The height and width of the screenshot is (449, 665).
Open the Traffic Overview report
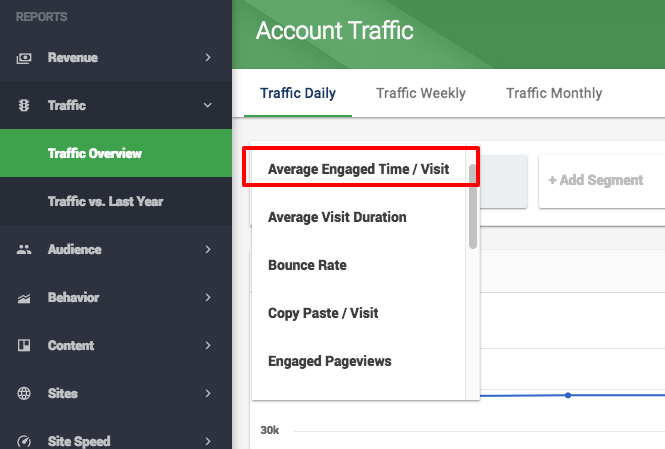116,153
